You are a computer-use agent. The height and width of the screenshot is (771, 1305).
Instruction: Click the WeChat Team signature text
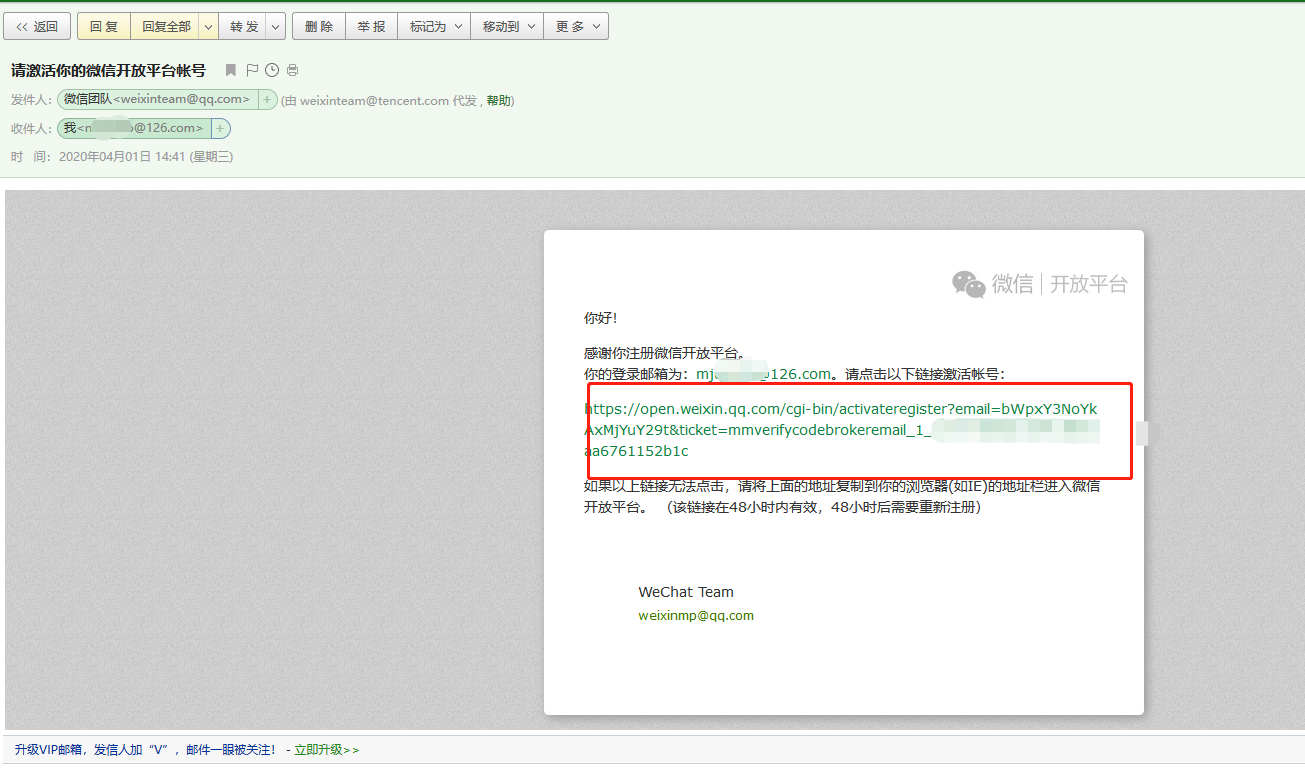click(686, 592)
